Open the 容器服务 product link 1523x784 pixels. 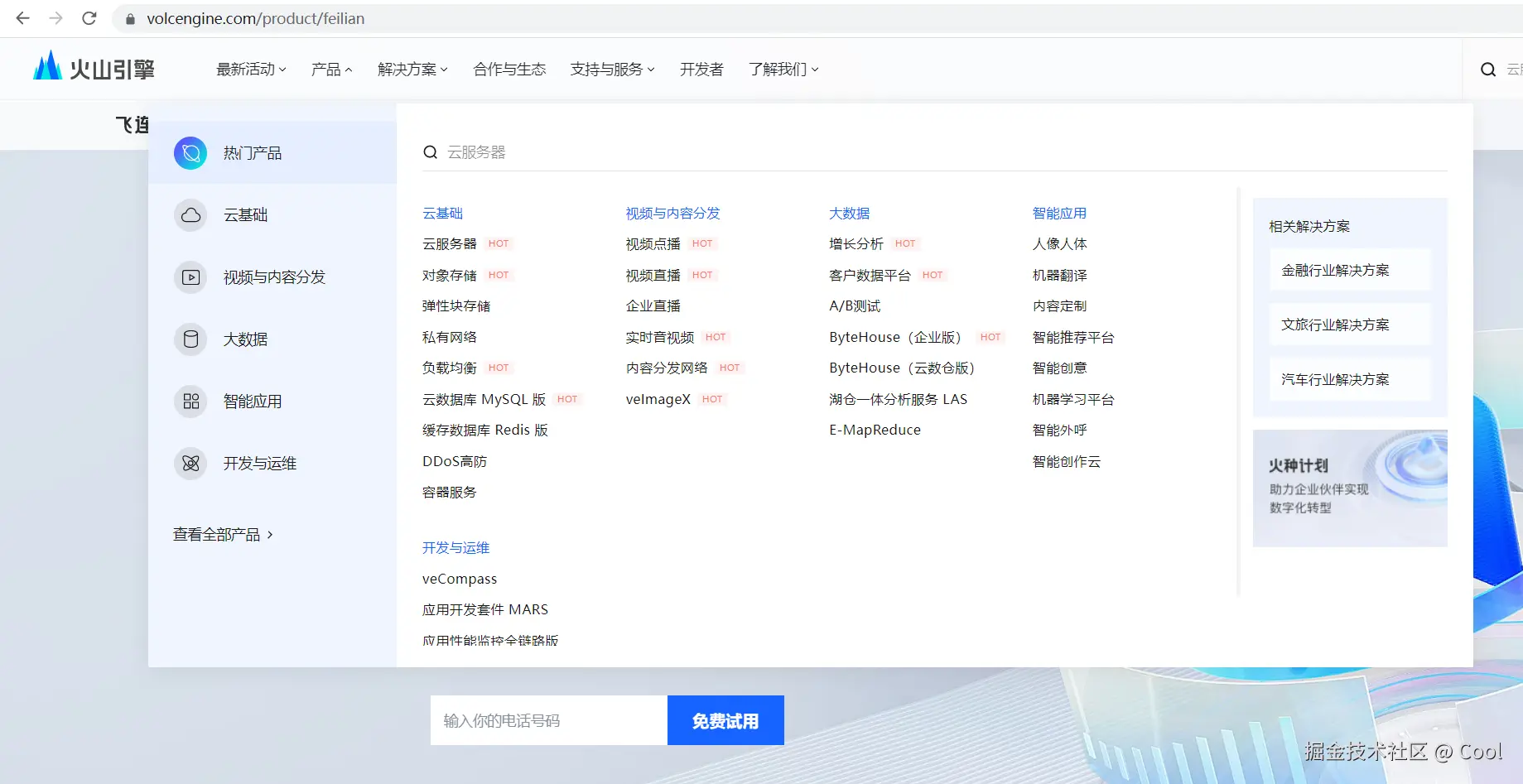pos(450,492)
